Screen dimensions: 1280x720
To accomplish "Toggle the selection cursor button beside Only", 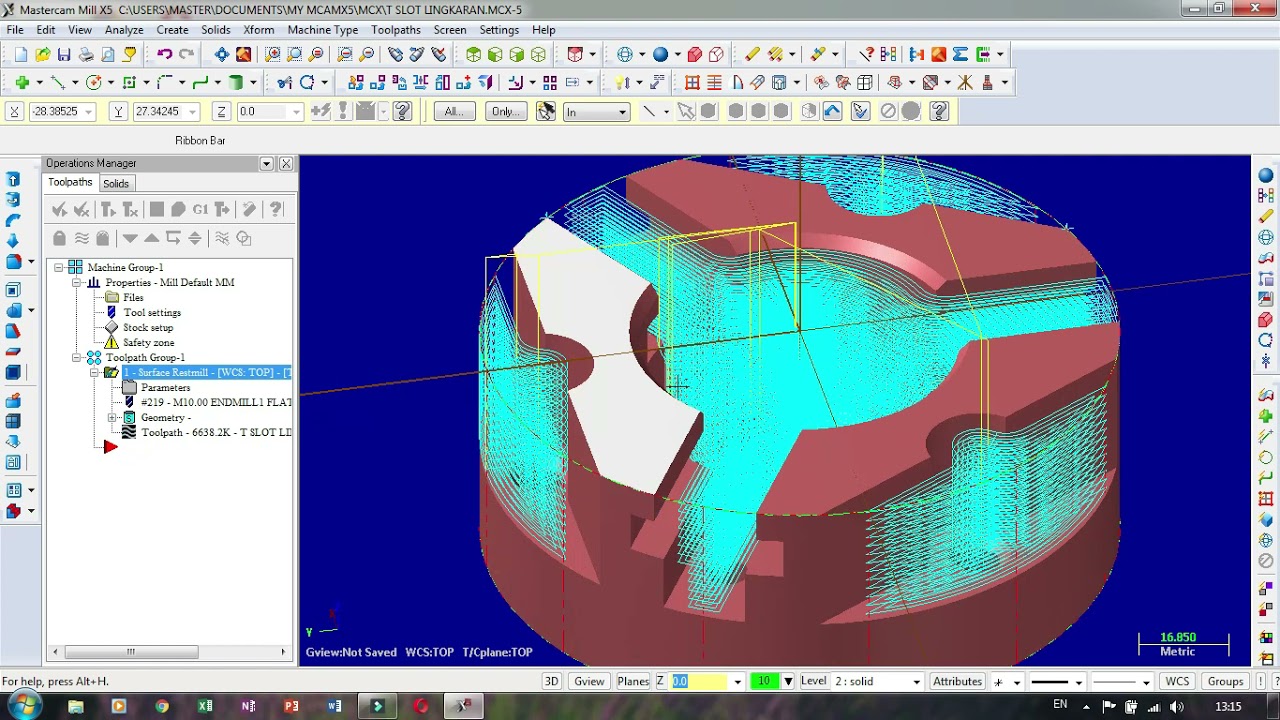I will [545, 111].
